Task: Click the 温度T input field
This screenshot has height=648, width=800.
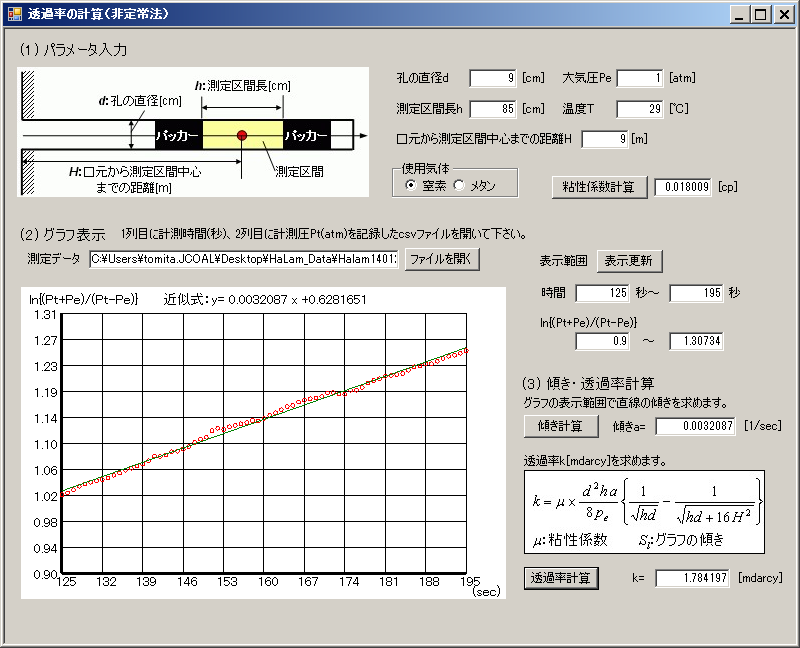Action: [639, 108]
